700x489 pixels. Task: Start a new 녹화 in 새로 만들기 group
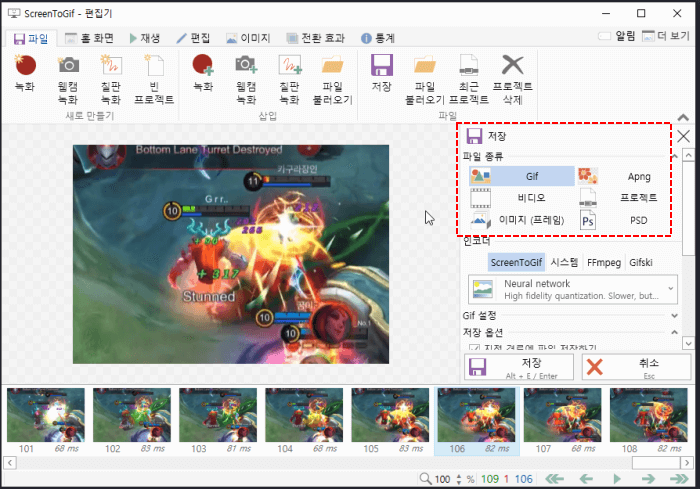pyautogui.click(x=25, y=73)
